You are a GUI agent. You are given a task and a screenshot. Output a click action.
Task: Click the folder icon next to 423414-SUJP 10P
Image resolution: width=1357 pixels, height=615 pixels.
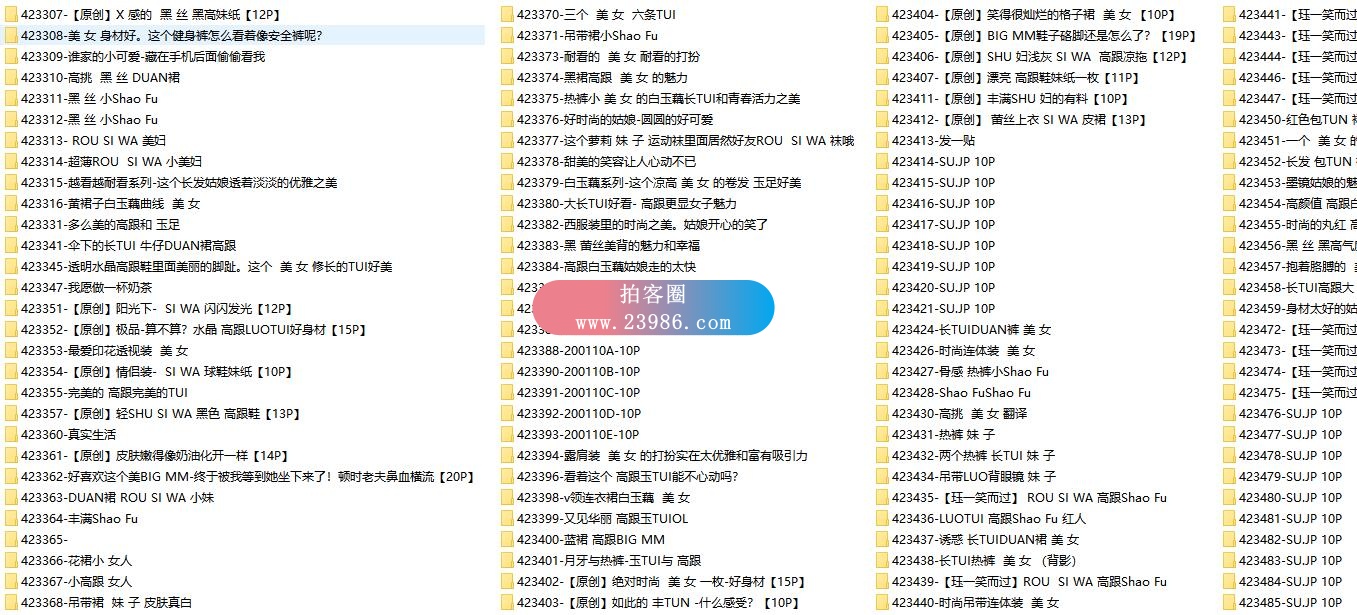point(882,162)
